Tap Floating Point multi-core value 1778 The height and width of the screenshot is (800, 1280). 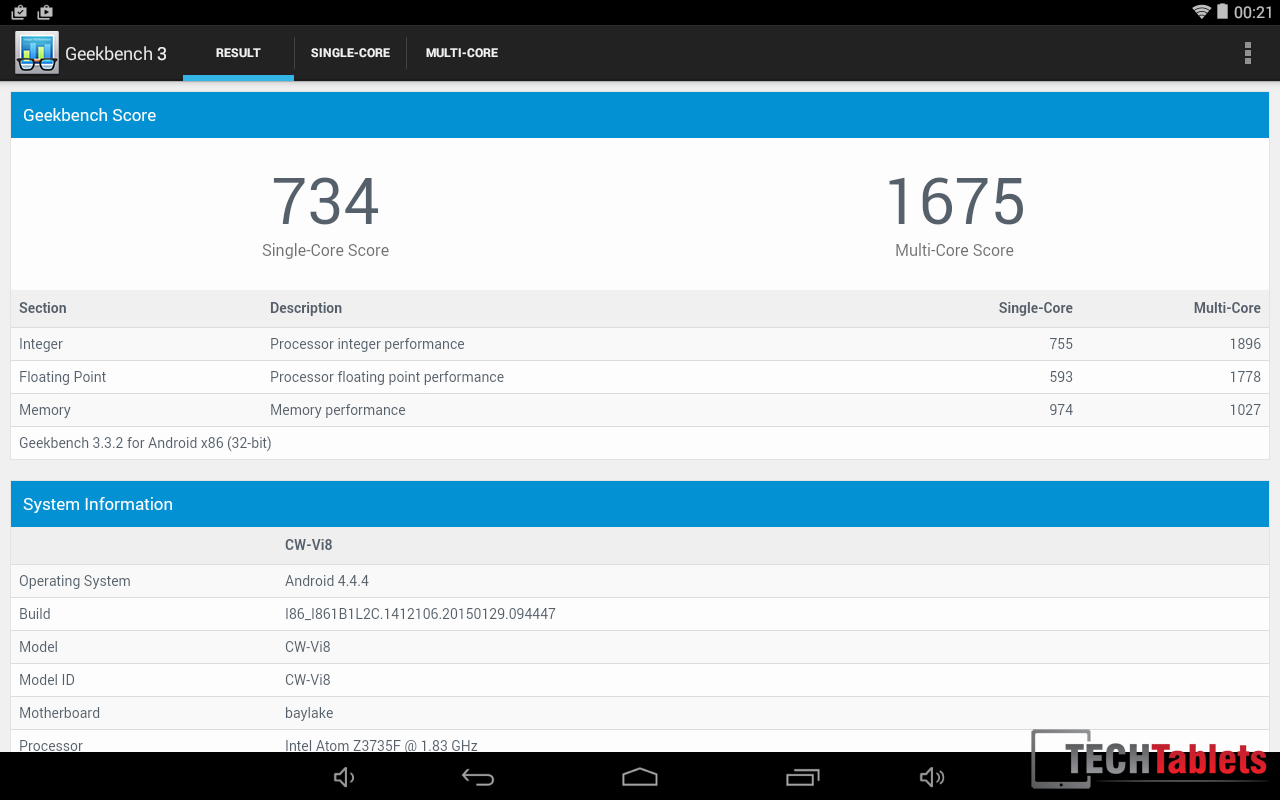click(x=1245, y=377)
